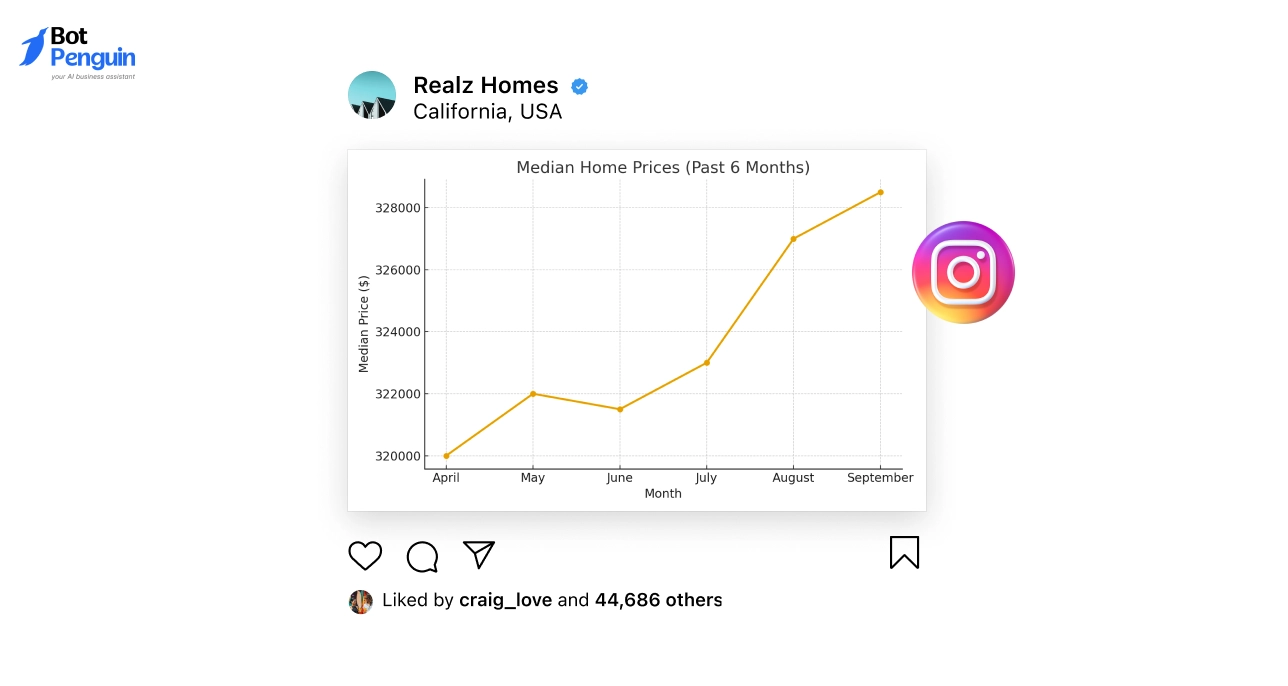Click the small liker avatar thumbnail

tap(360, 601)
